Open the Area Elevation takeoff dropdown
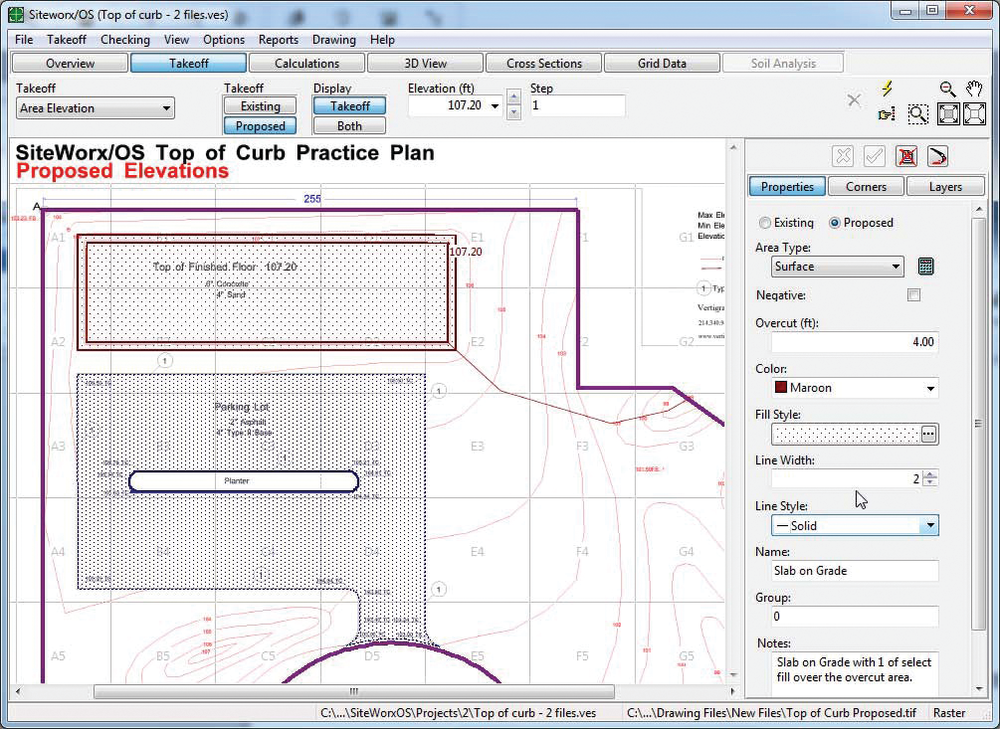 [95, 108]
